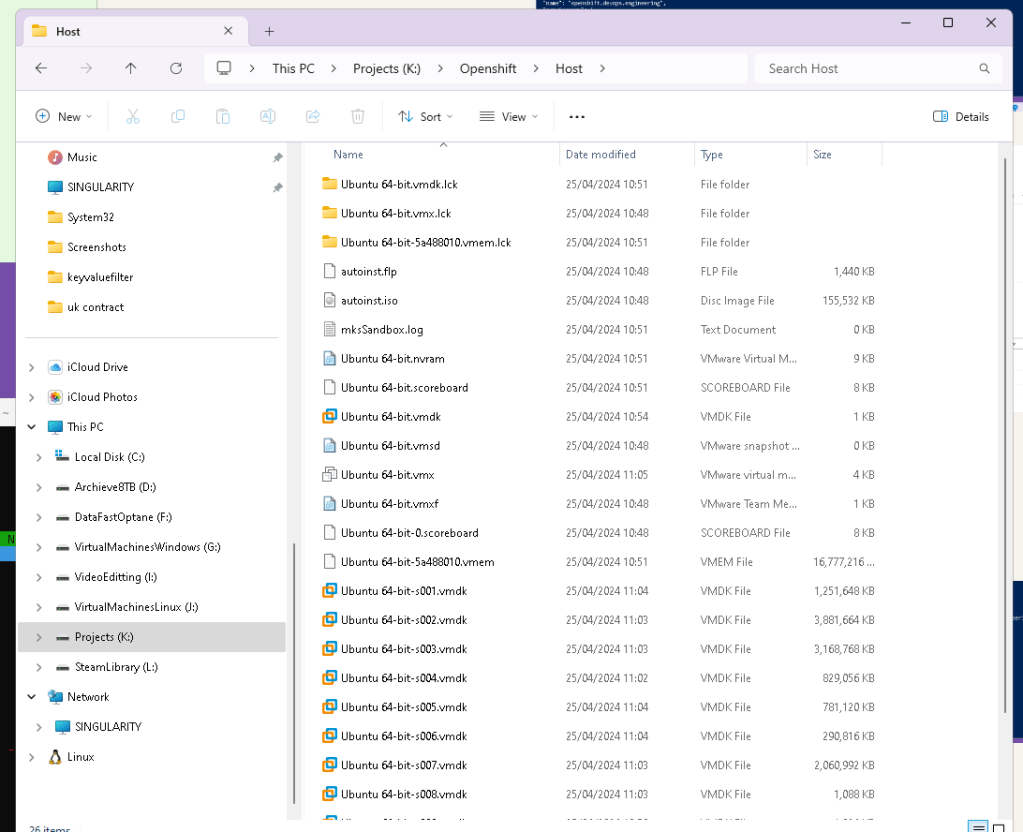Go back with the left arrow
Screen dimensions: 1023x832
click(41, 69)
